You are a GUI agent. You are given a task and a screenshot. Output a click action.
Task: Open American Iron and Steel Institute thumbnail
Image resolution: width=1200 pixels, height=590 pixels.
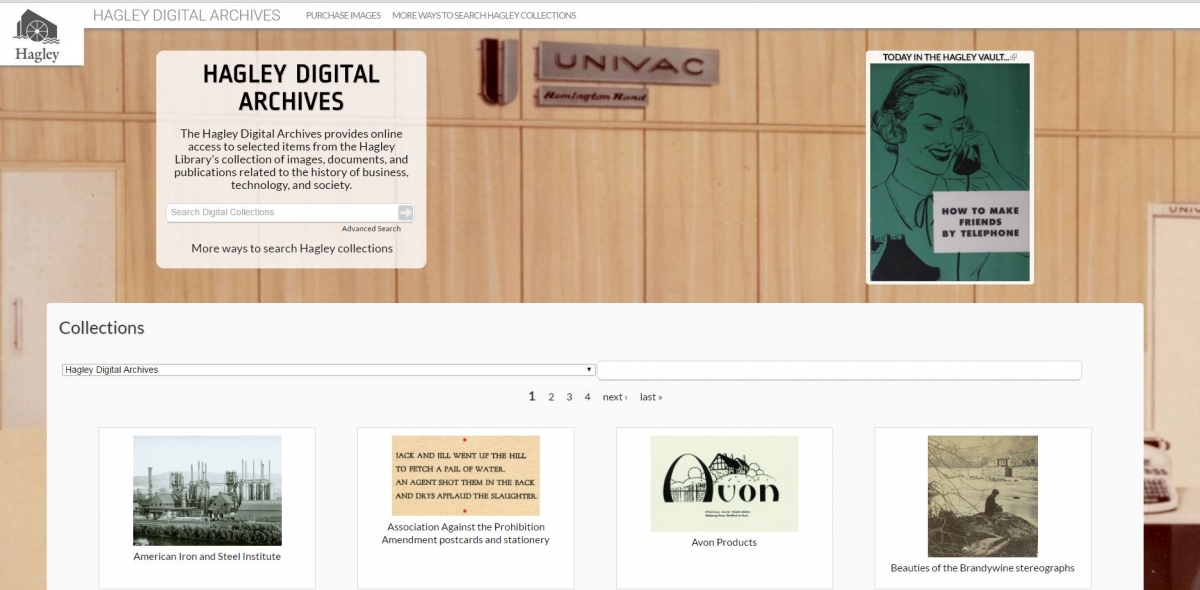[207, 490]
